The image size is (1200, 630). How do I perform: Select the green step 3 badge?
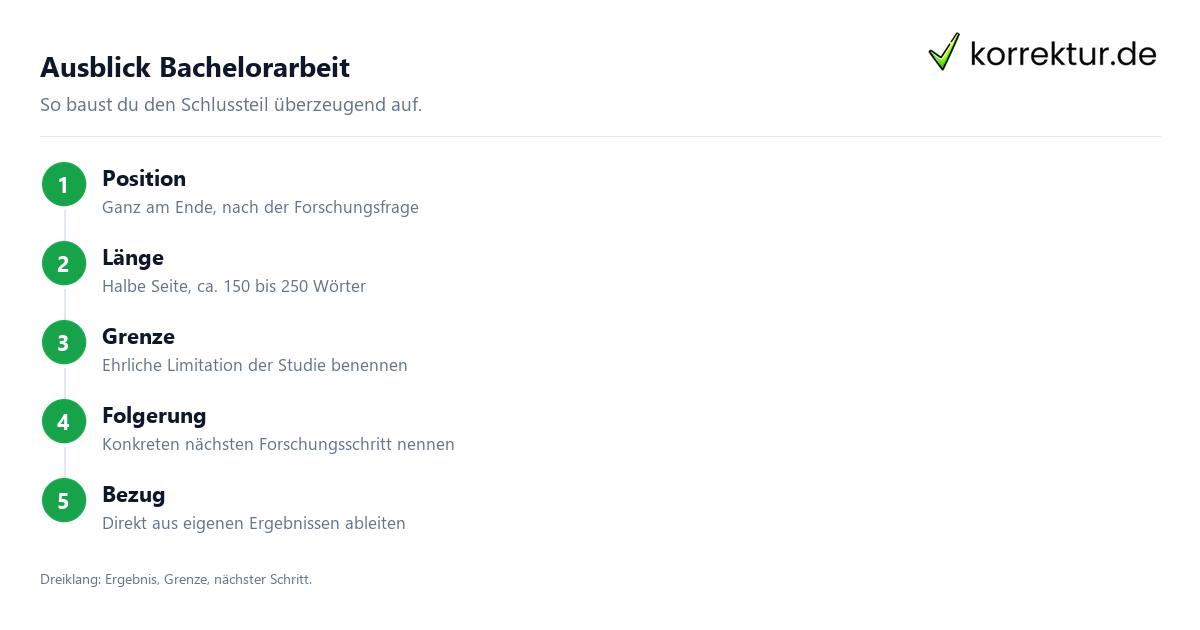coord(64,343)
